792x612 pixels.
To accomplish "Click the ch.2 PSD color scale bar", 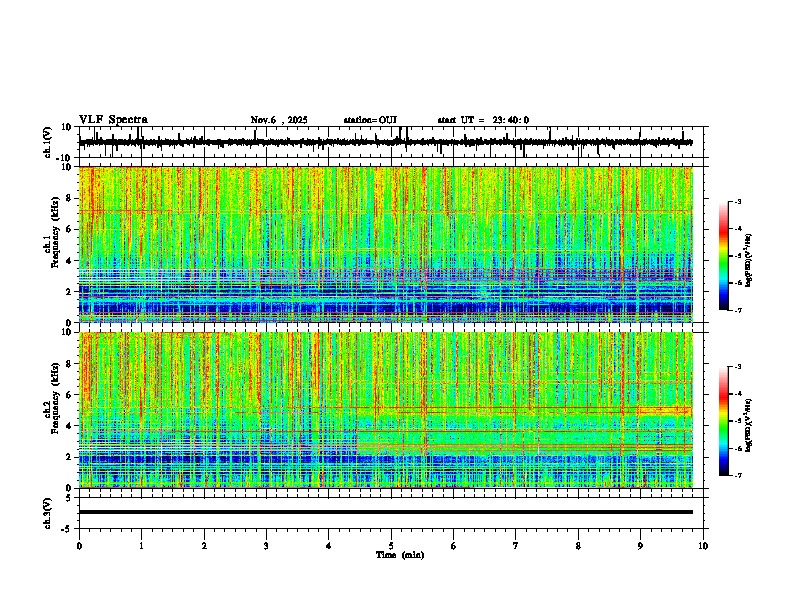I will pos(724,421).
